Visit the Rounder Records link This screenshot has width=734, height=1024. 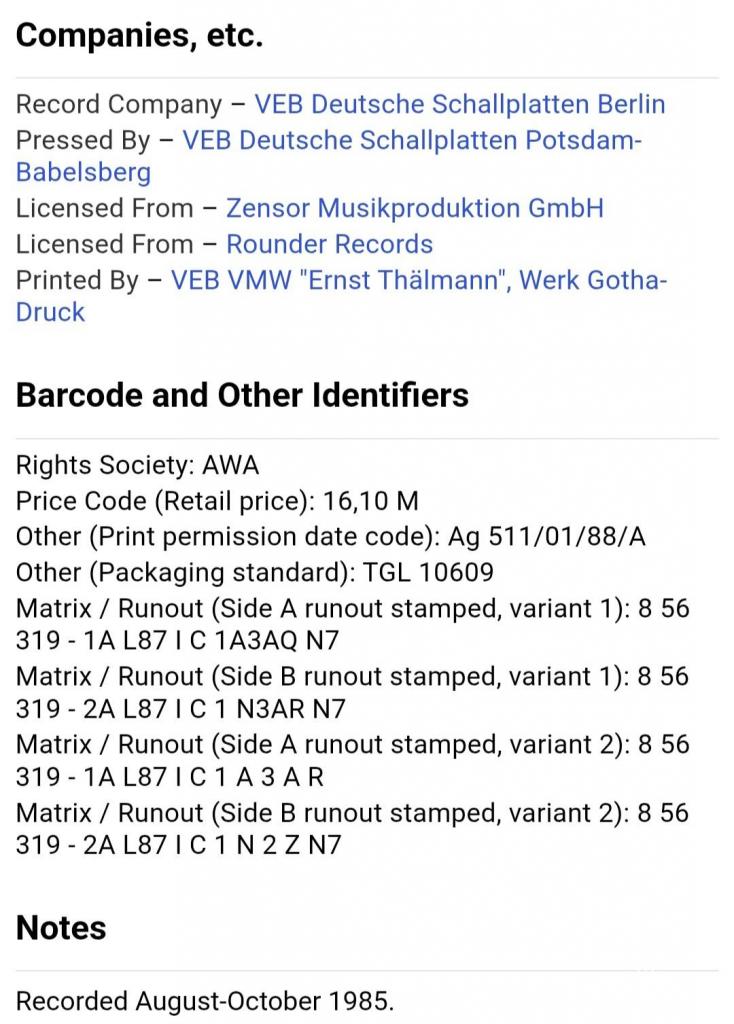[329, 244]
